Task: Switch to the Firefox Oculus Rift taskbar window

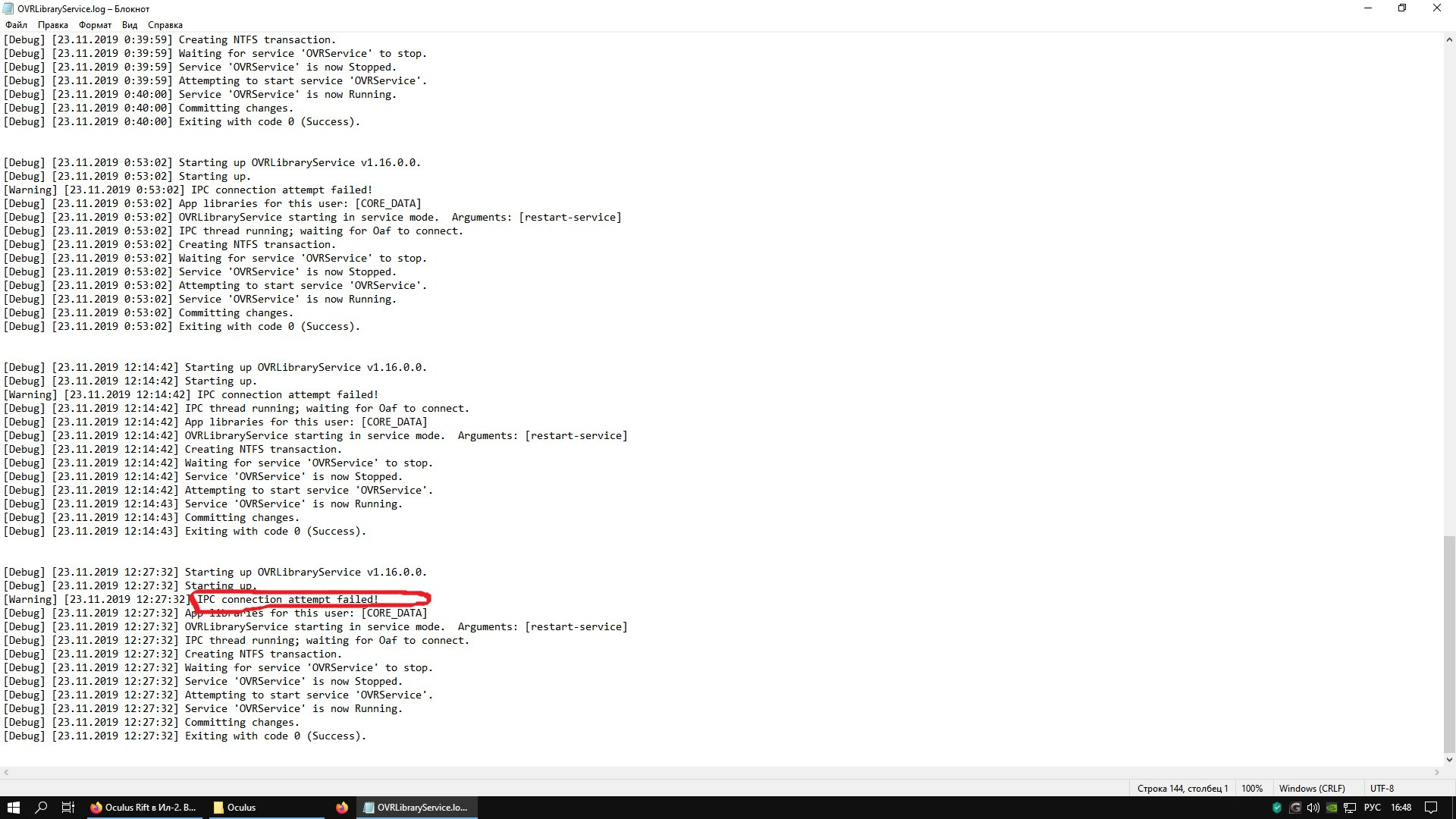Action: tap(143, 808)
